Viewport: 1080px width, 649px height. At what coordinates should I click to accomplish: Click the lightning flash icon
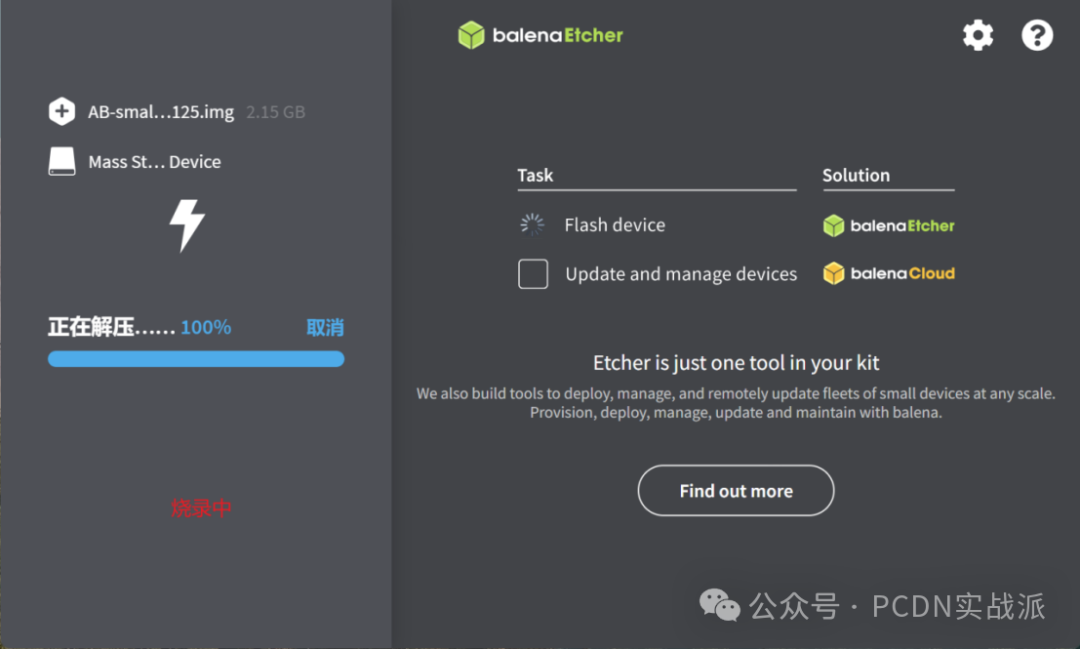point(189,227)
